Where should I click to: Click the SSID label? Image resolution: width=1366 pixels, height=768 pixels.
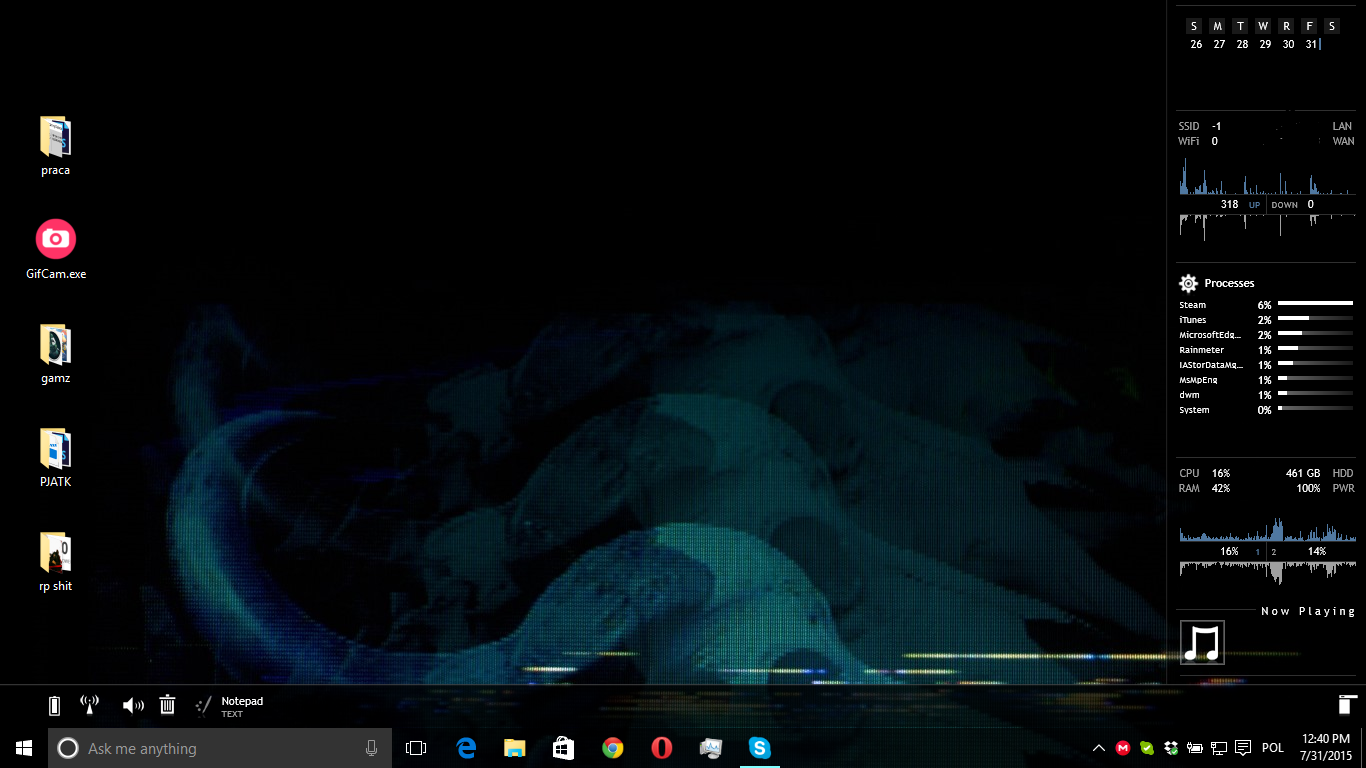tap(1189, 126)
